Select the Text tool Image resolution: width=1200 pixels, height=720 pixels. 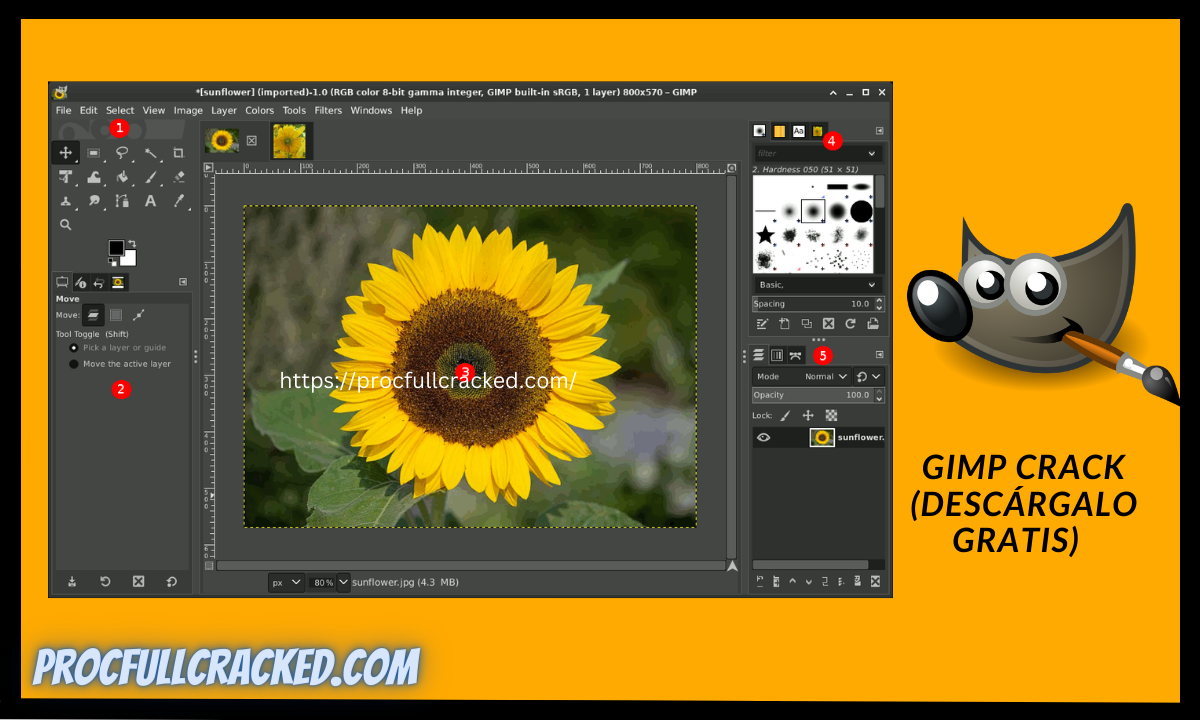click(151, 201)
